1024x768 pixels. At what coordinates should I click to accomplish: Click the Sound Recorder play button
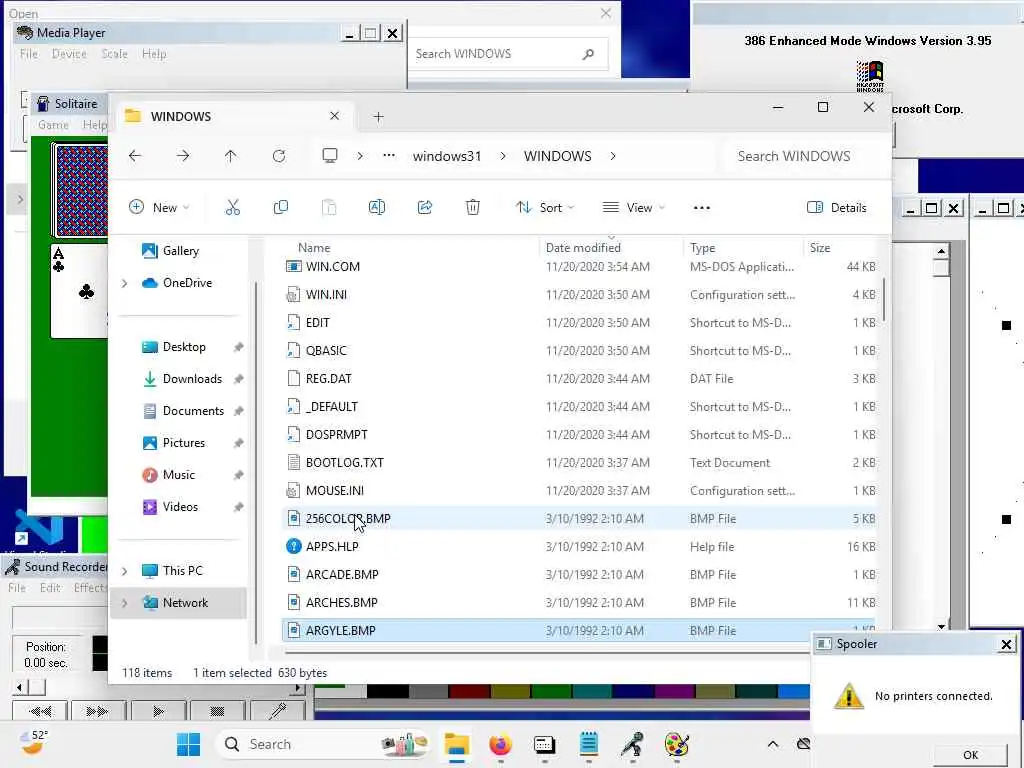pos(159,711)
